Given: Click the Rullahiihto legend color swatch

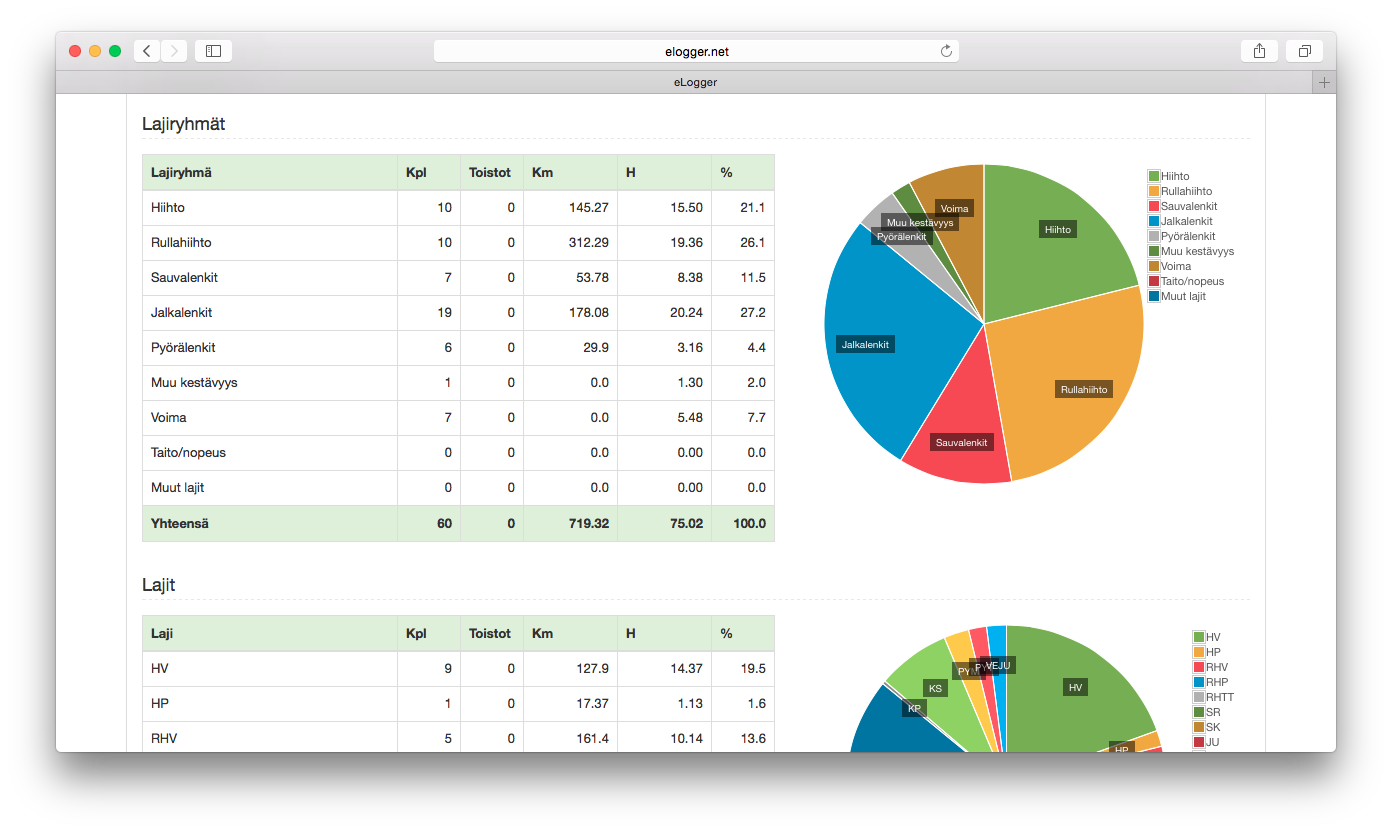Looking at the screenshot, I should (x=1154, y=191).
